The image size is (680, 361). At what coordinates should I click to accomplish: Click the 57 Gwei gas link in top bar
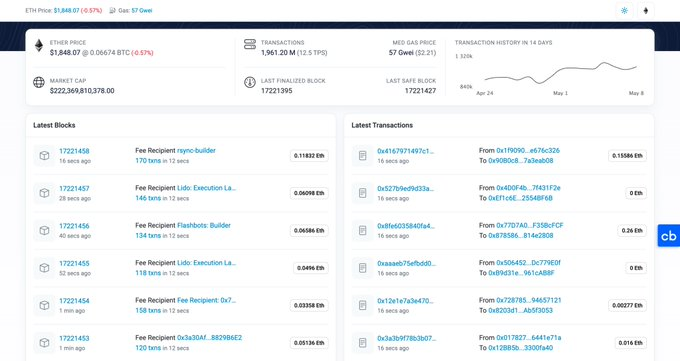click(x=142, y=10)
